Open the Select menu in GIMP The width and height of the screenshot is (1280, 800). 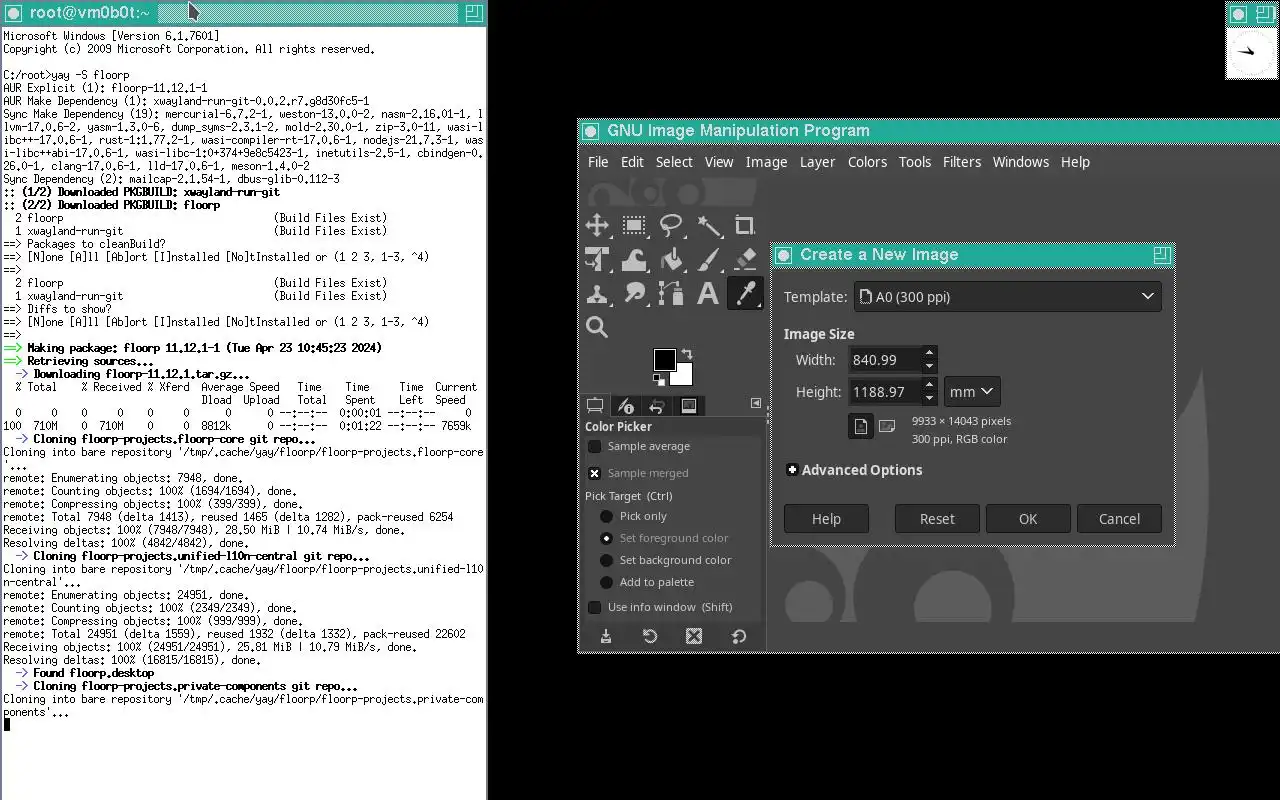coord(674,162)
